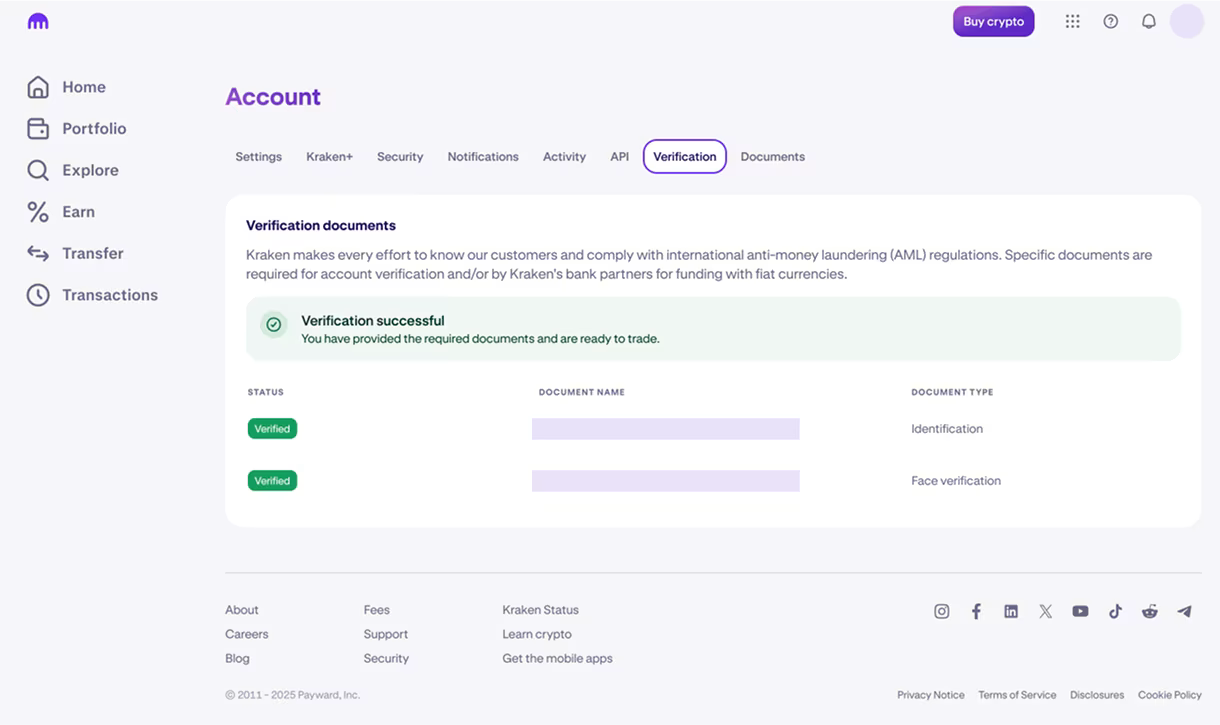The height and width of the screenshot is (725, 1220).
Task: Open the apps grid menu icon
Action: pos(1072,21)
